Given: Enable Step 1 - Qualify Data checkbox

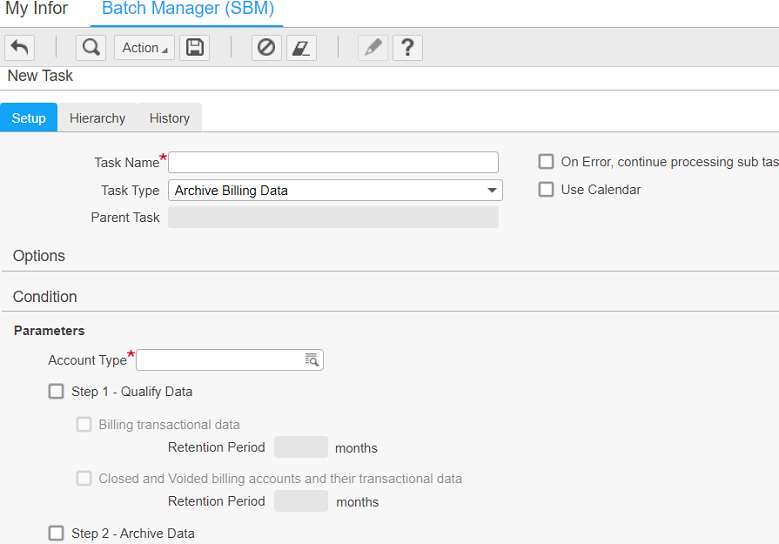Looking at the screenshot, I should [x=56, y=392].
